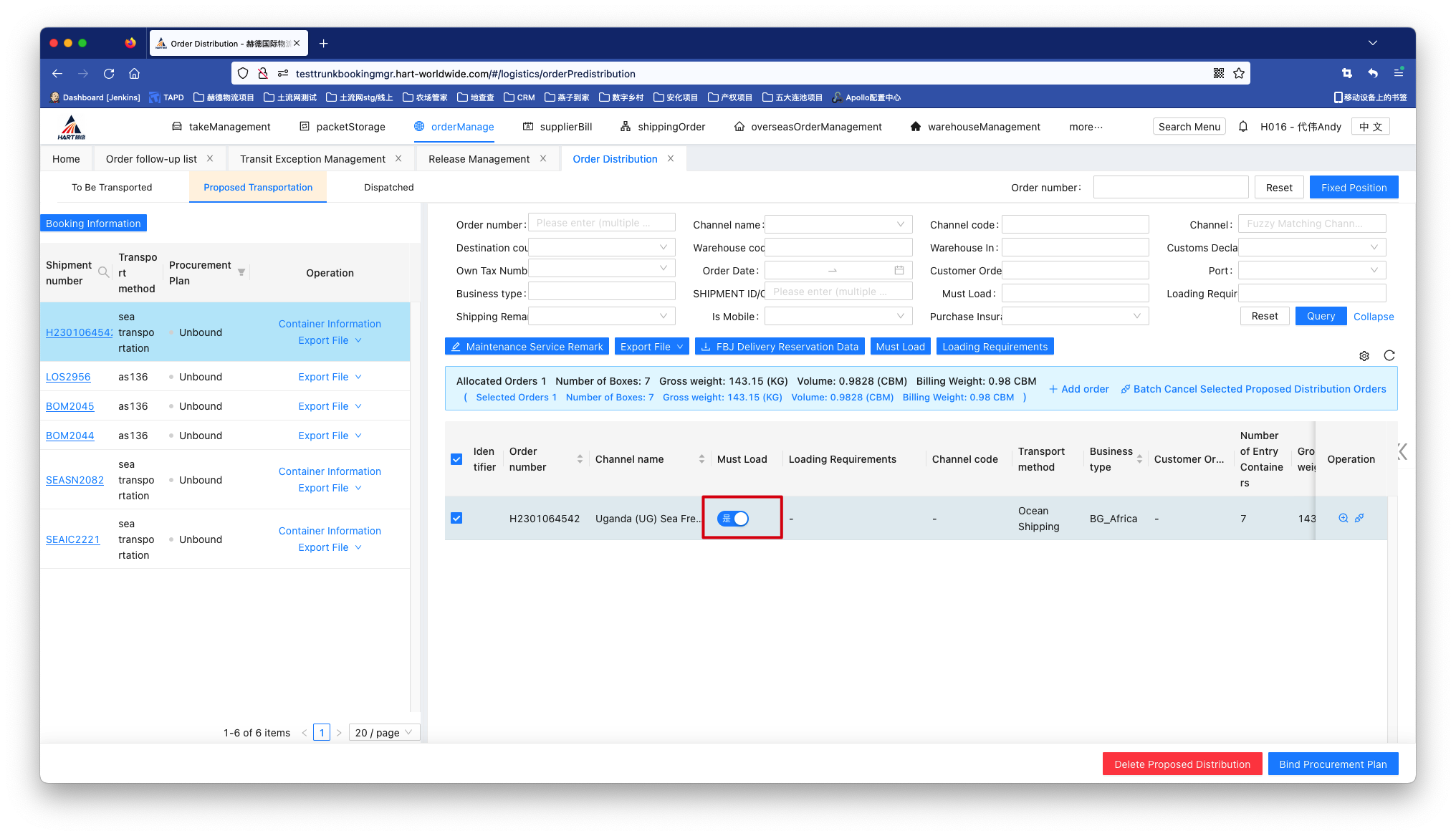Screen dimensions: 1456x836
Task: Click the magnifier view icon in Operation column
Action: (x=1344, y=518)
